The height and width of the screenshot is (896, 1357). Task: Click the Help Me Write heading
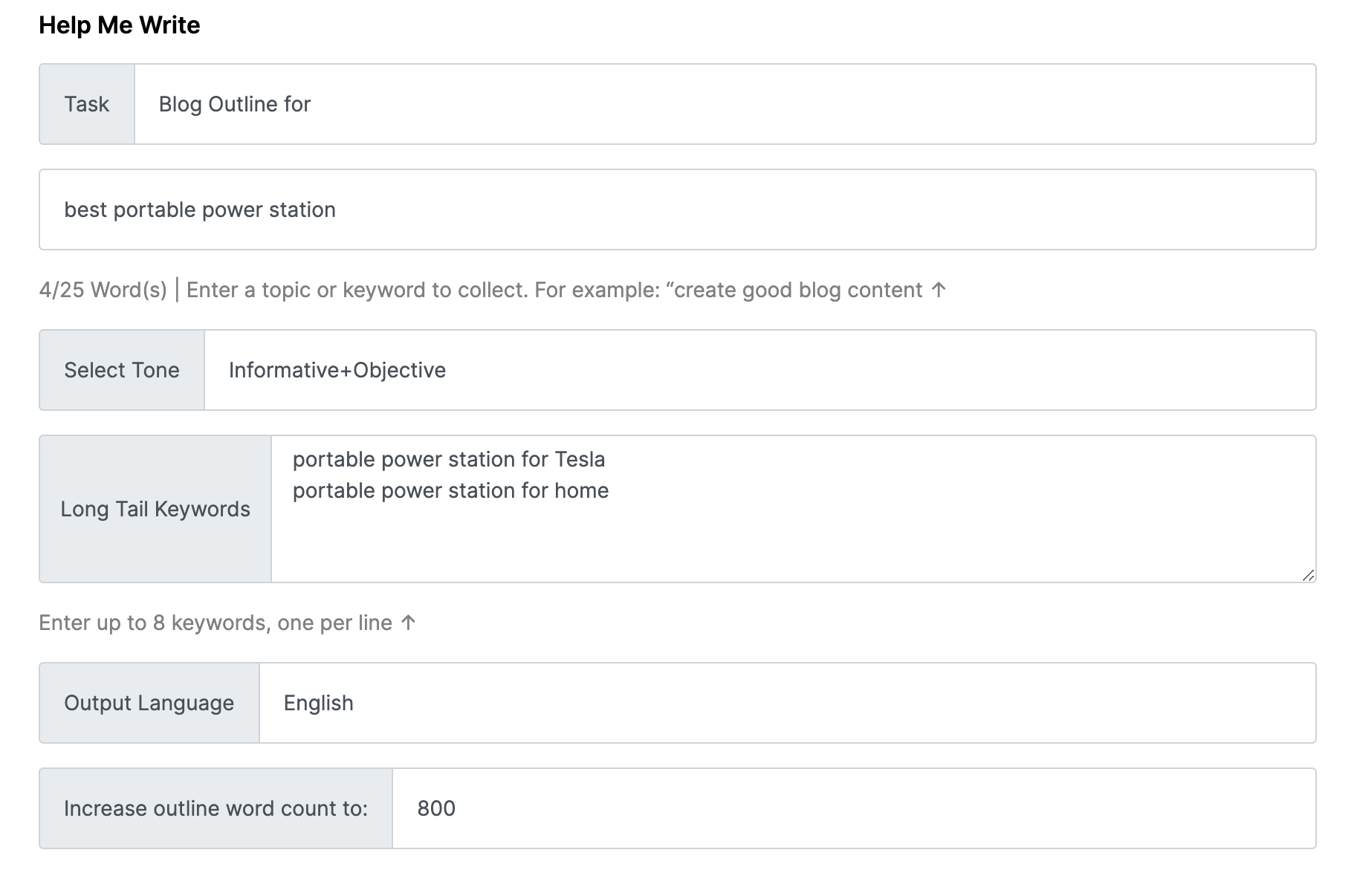[120, 25]
